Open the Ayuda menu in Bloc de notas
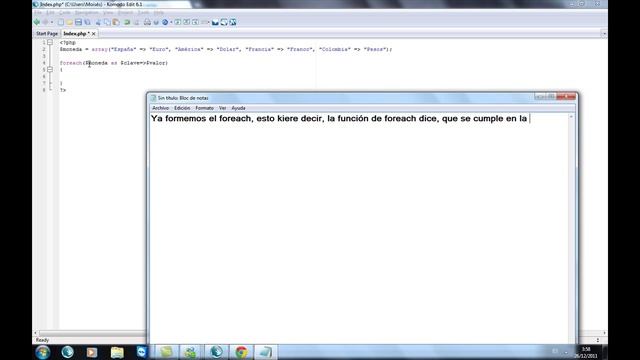This screenshot has height=360, width=640. (x=238, y=108)
